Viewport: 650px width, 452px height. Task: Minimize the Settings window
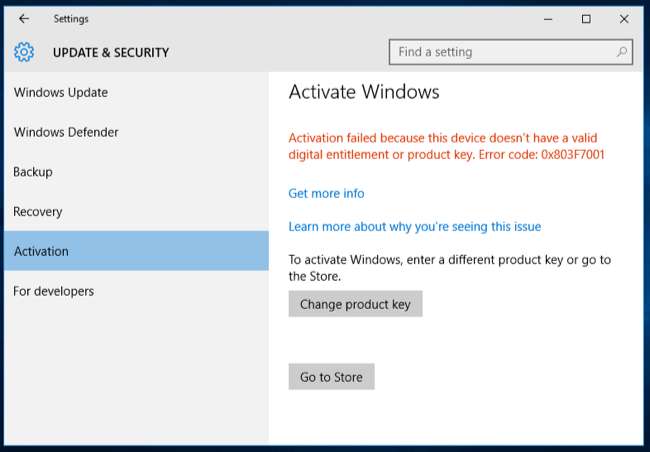549,18
